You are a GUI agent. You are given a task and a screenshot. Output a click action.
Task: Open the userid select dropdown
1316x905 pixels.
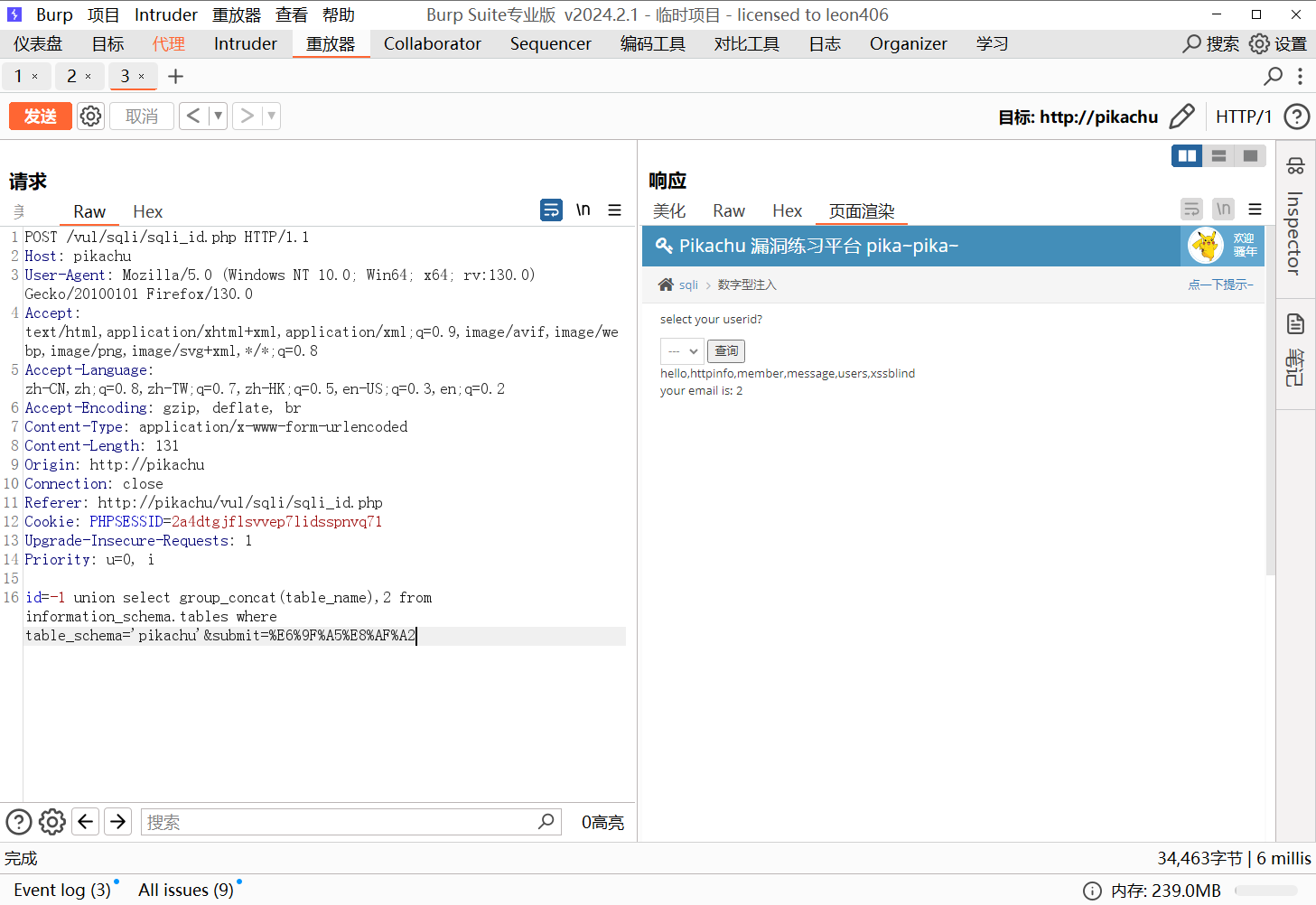coord(681,350)
